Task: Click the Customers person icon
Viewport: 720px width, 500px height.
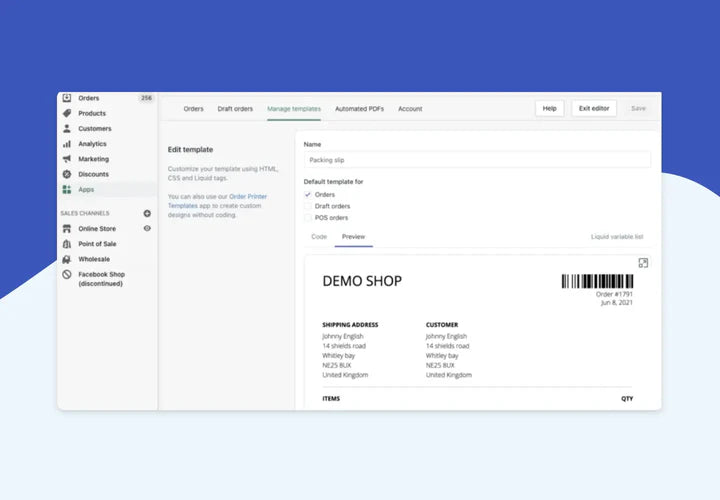Action: pyautogui.click(x=67, y=129)
